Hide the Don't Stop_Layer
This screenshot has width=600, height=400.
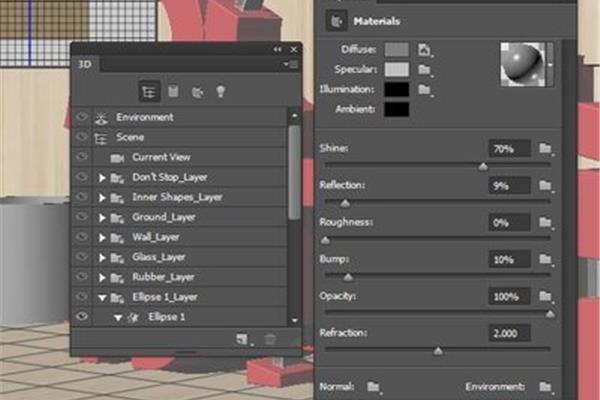click(x=81, y=177)
